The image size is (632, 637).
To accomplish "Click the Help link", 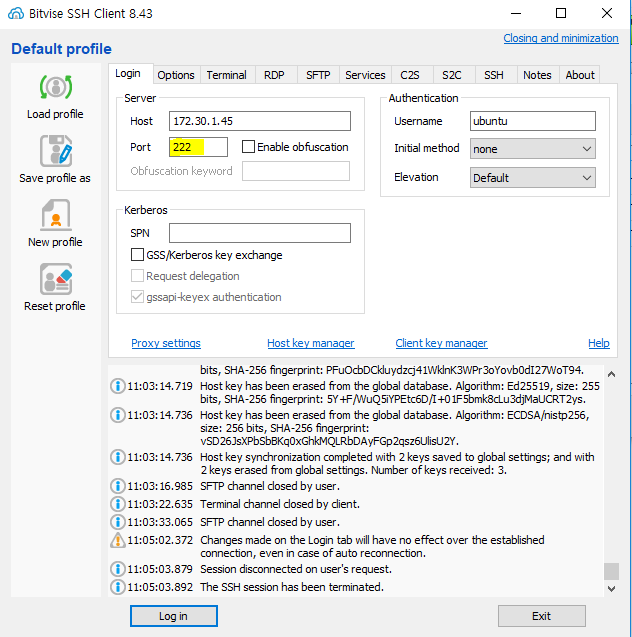I will [x=599, y=343].
